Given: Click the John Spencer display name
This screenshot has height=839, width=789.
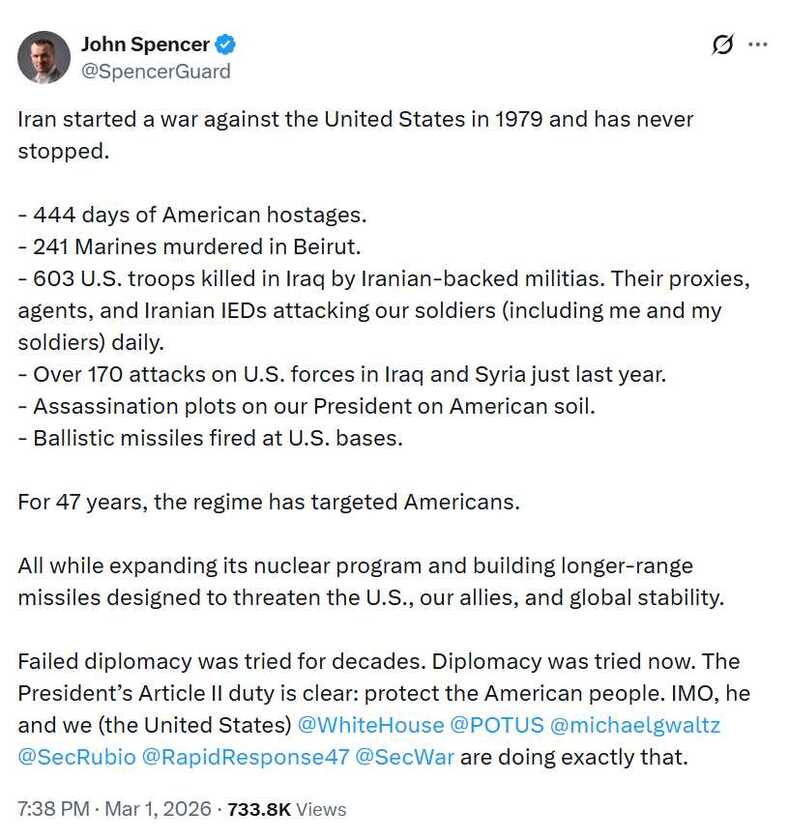Looking at the screenshot, I should (x=145, y=45).
